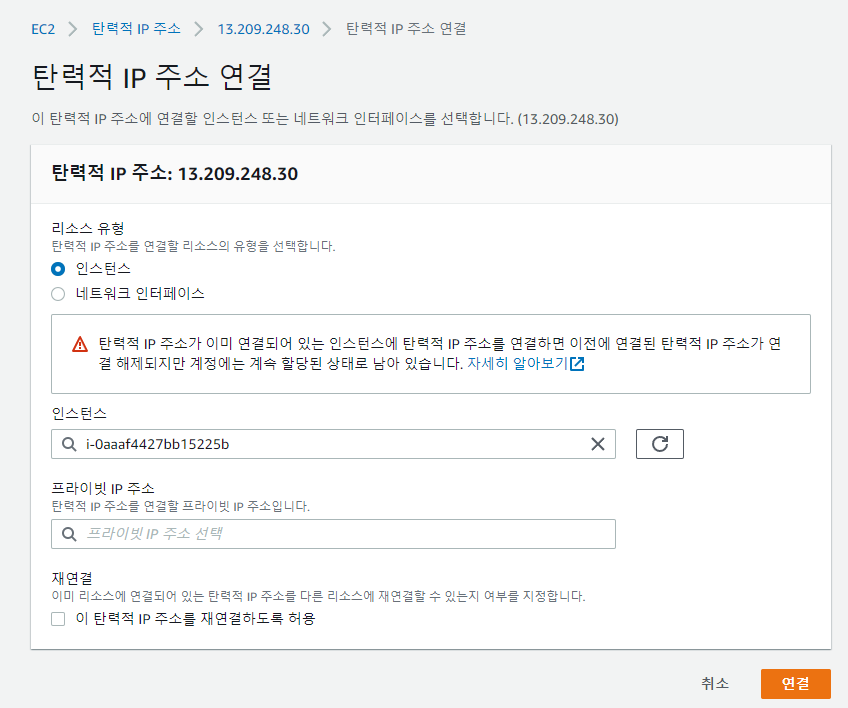Open the EC2 breadcrumb link
The image size is (848, 708).
coord(43,29)
